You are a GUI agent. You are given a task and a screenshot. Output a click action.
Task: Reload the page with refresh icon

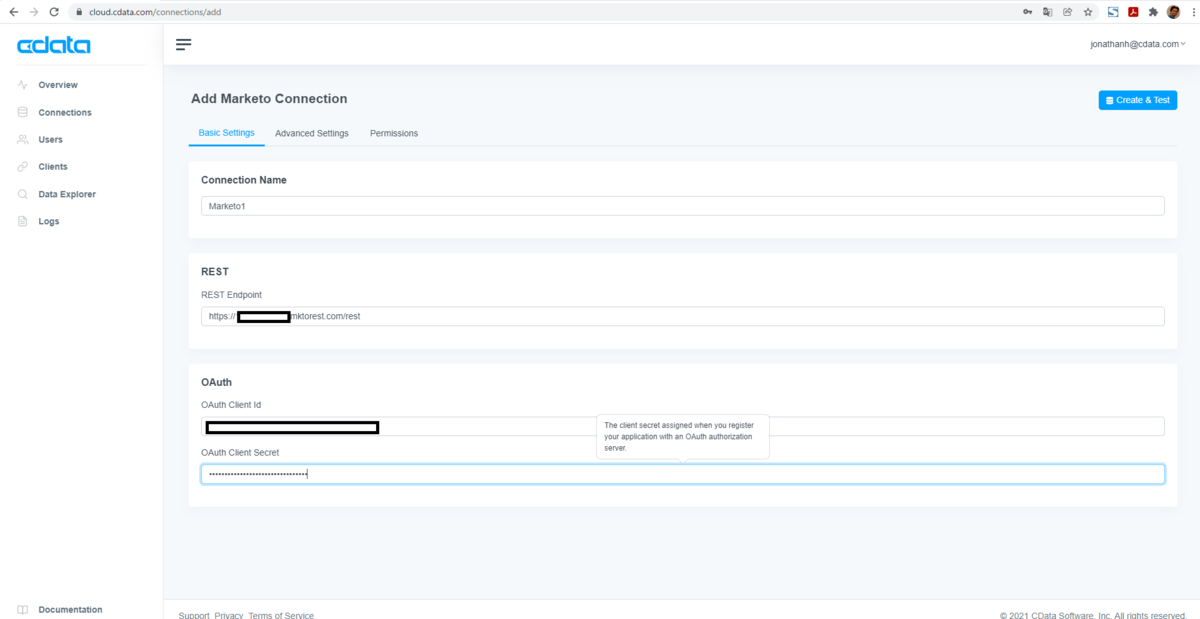pyautogui.click(x=56, y=12)
